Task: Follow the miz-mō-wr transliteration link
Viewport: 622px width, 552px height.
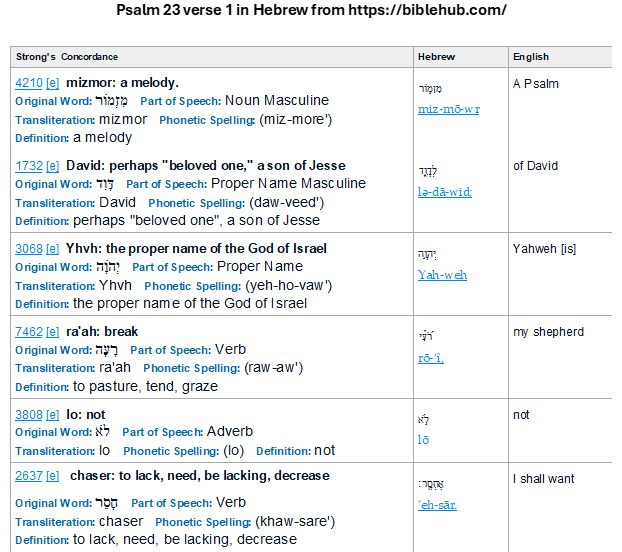Action: coord(449,109)
